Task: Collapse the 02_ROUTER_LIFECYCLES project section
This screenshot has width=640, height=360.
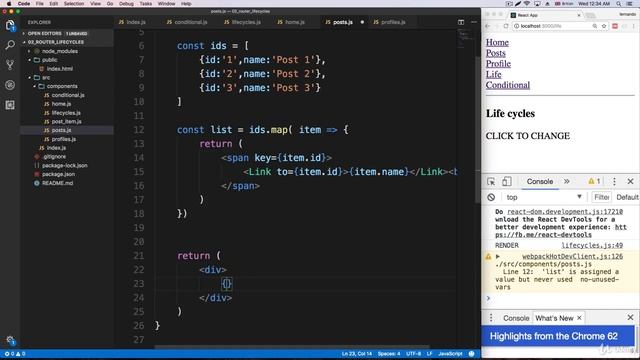Action: (x=56, y=42)
